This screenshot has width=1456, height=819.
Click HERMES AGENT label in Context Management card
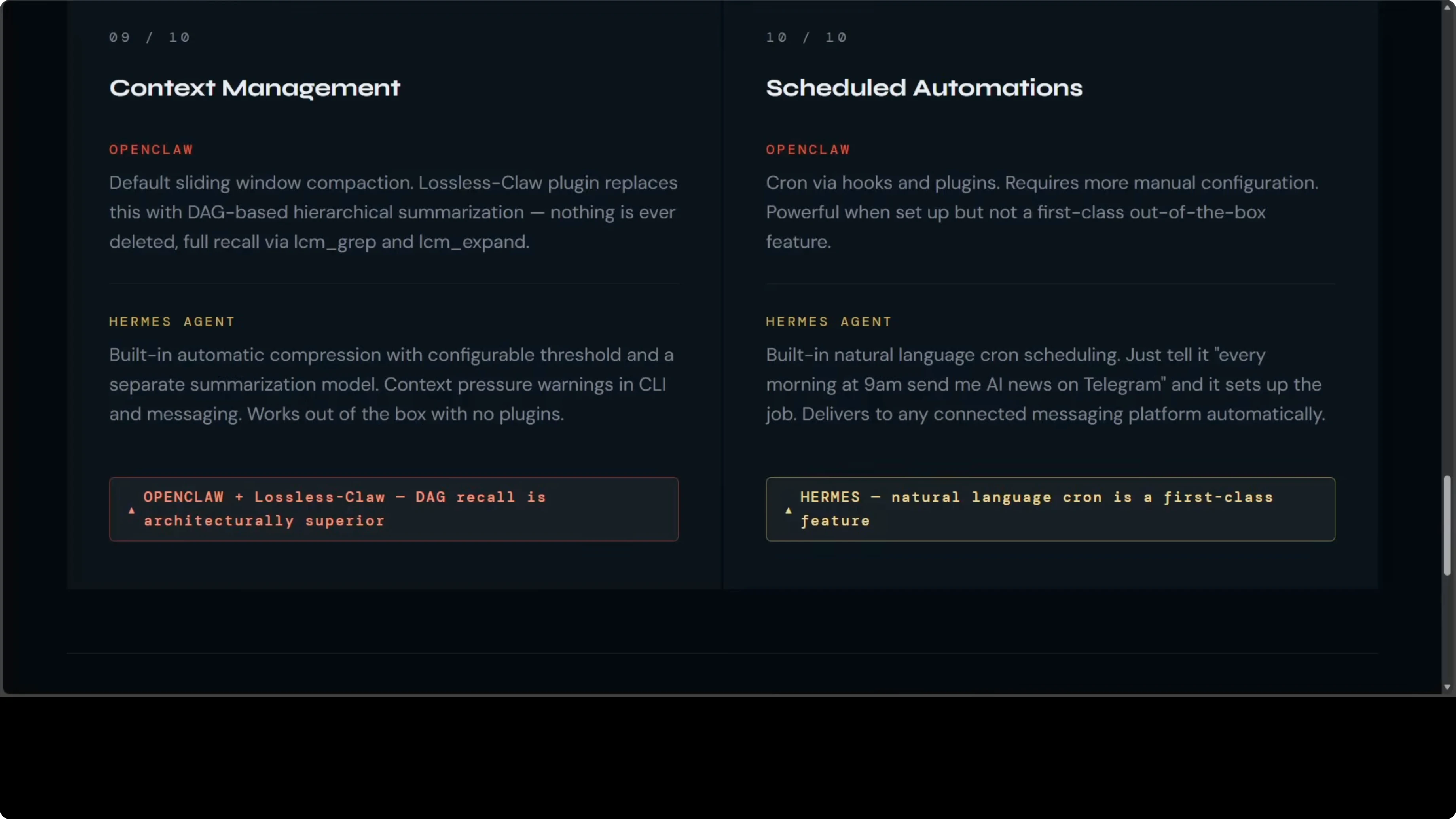click(x=171, y=322)
